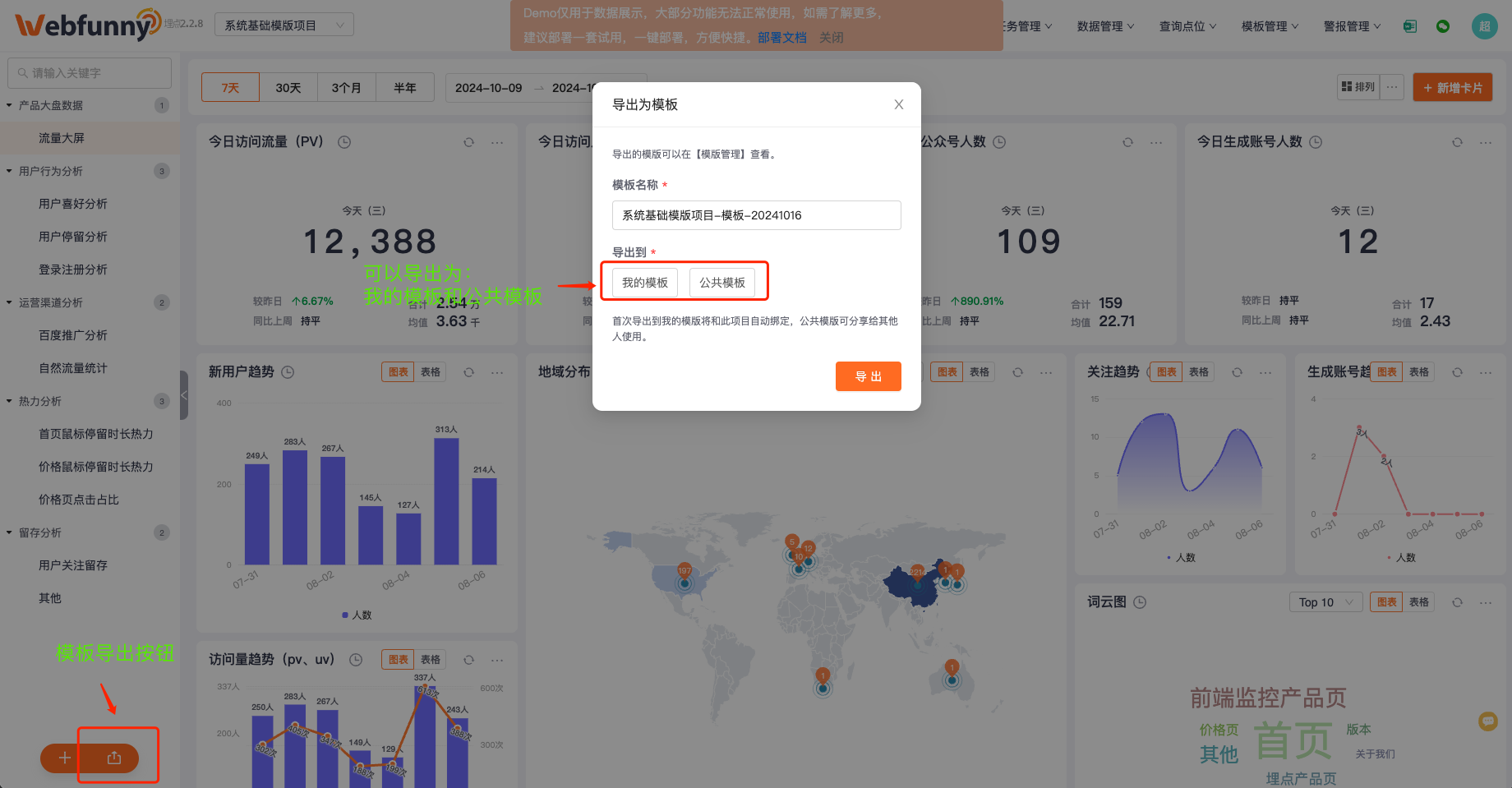The image size is (1512, 788).
Task: Switch 访问量趋势 card to 表格 view
Action: [x=431, y=660]
